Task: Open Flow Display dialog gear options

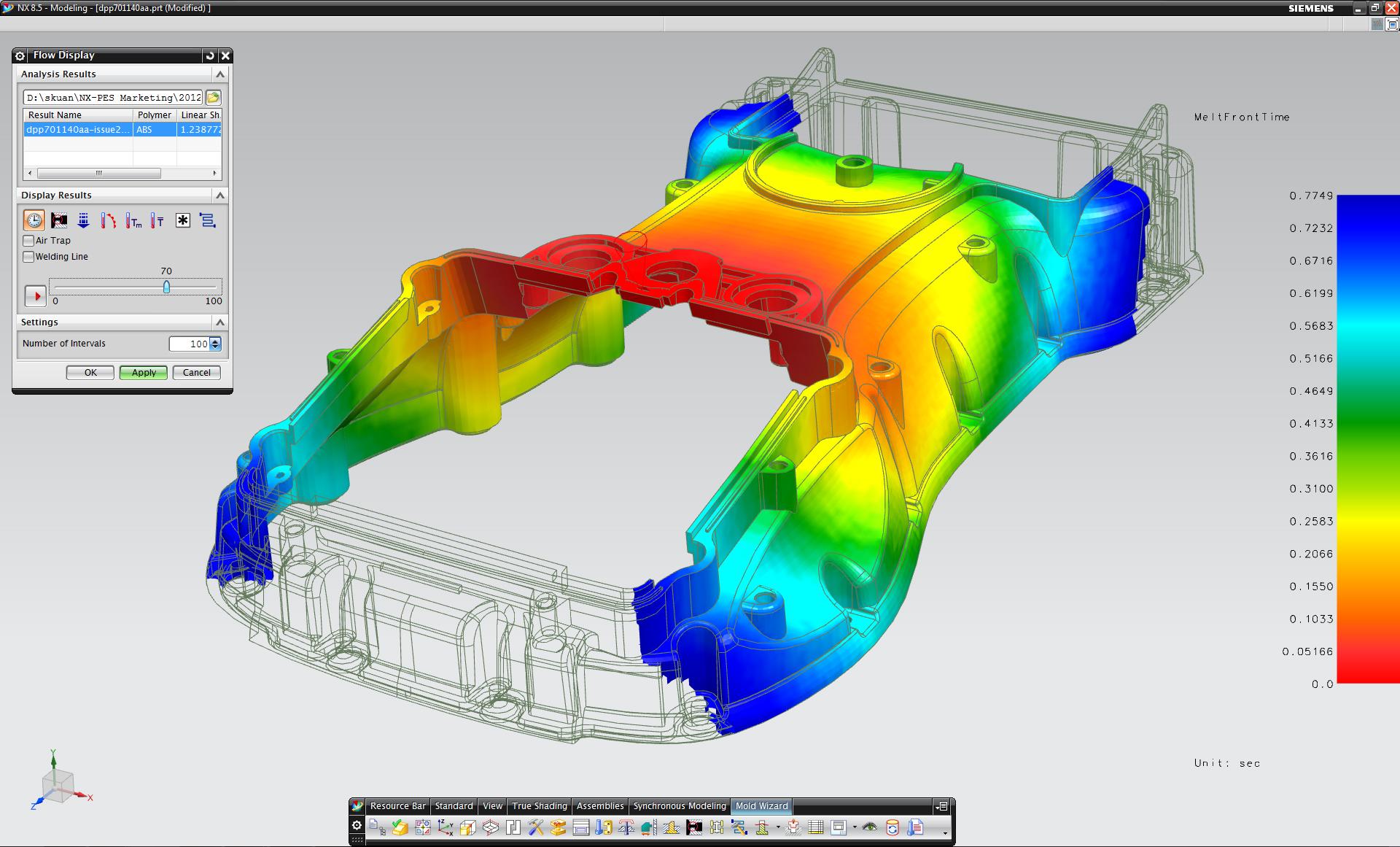Action: coord(20,55)
